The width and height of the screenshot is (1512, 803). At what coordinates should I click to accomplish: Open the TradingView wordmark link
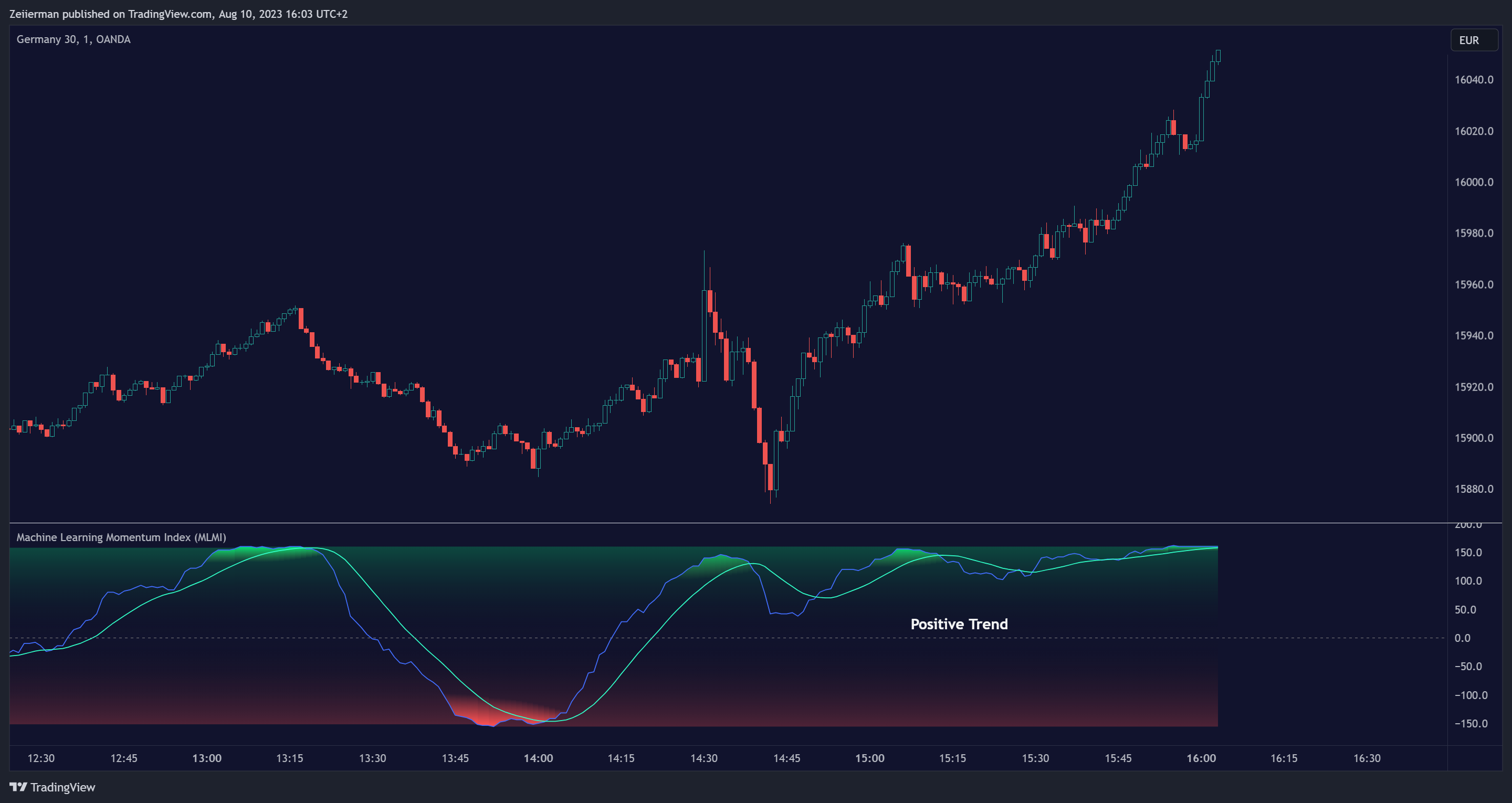[62, 787]
